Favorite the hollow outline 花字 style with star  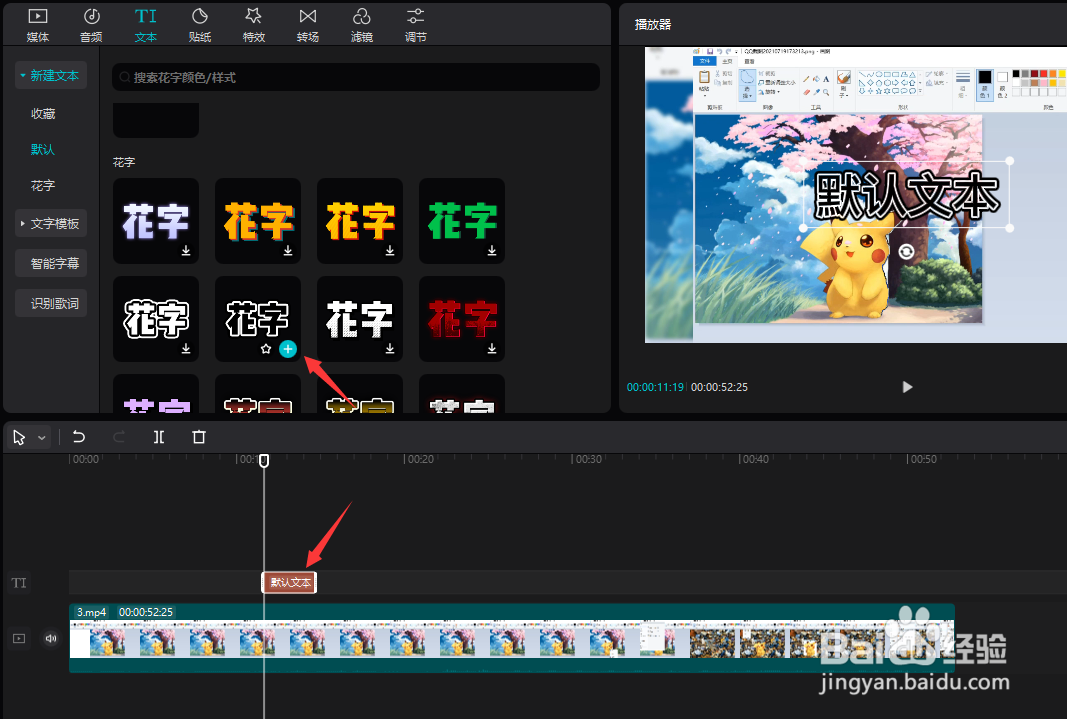click(266, 349)
